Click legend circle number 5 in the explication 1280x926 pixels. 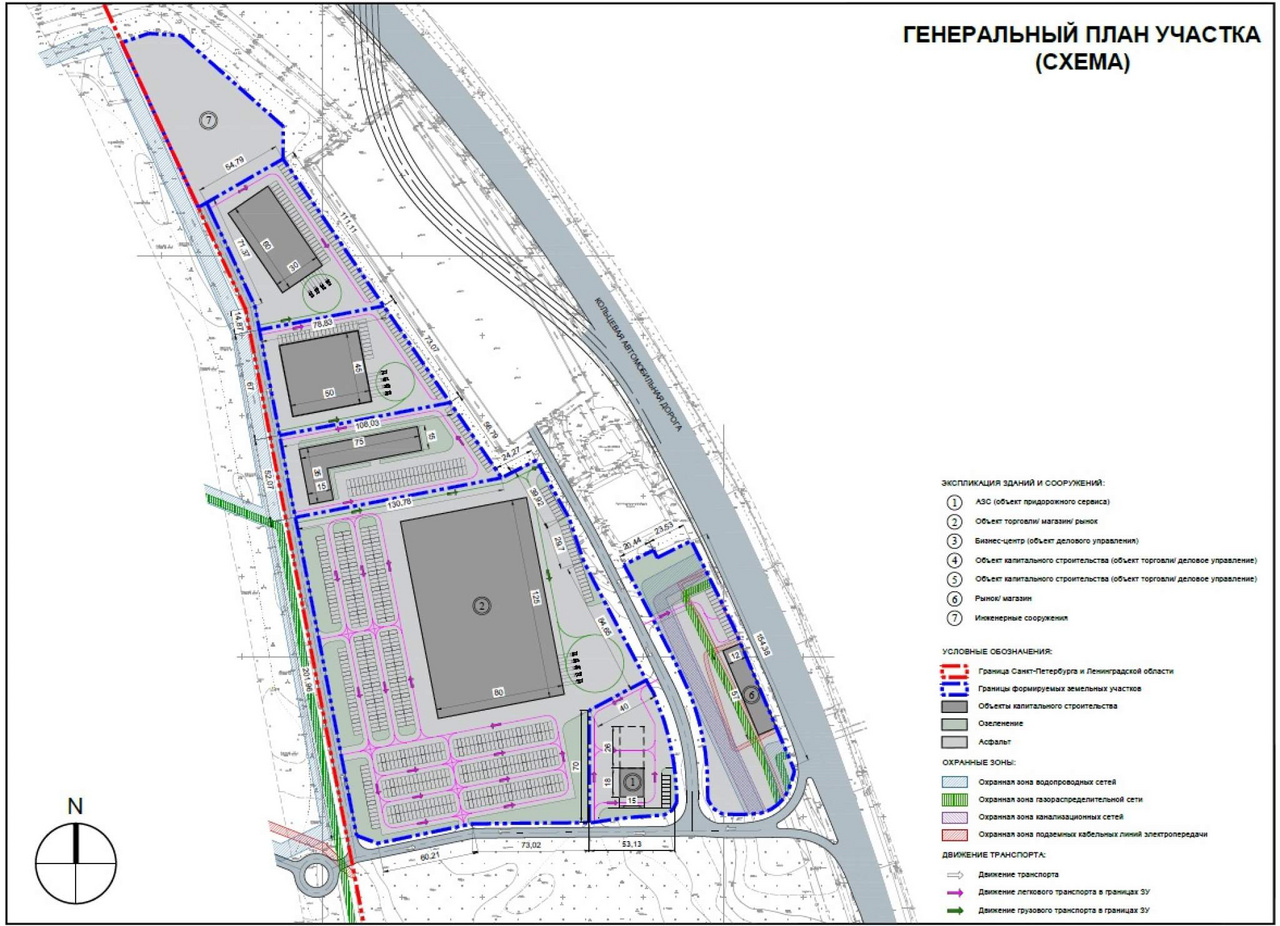pos(953,579)
